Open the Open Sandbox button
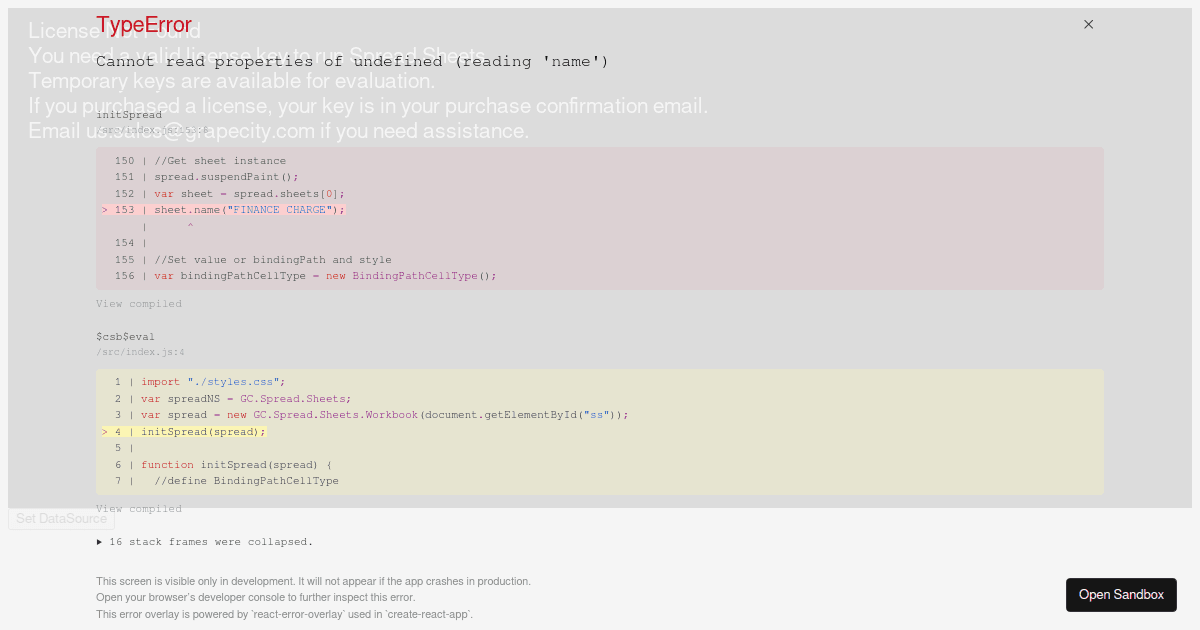Screen dimensions: 1200x630 coord(1121,594)
